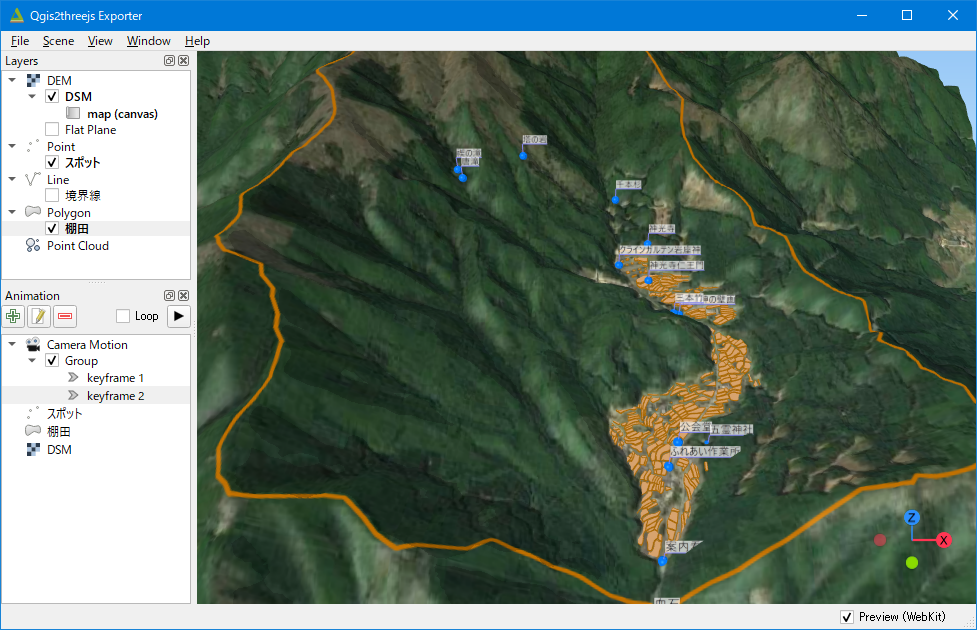Collapse the Polygon layer group
This screenshot has height=630, width=977.
(12, 212)
